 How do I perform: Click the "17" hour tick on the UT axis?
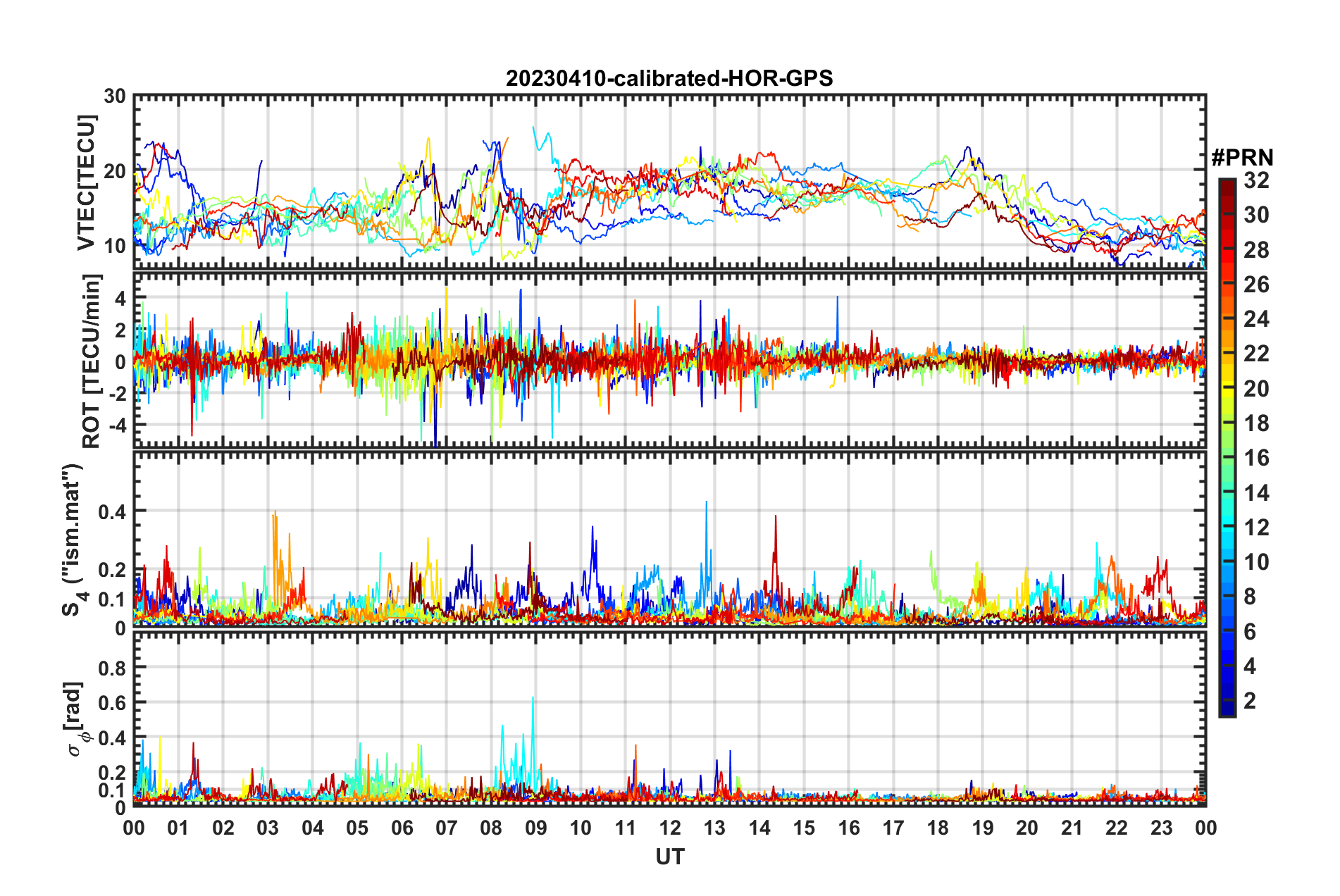(893, 828)
